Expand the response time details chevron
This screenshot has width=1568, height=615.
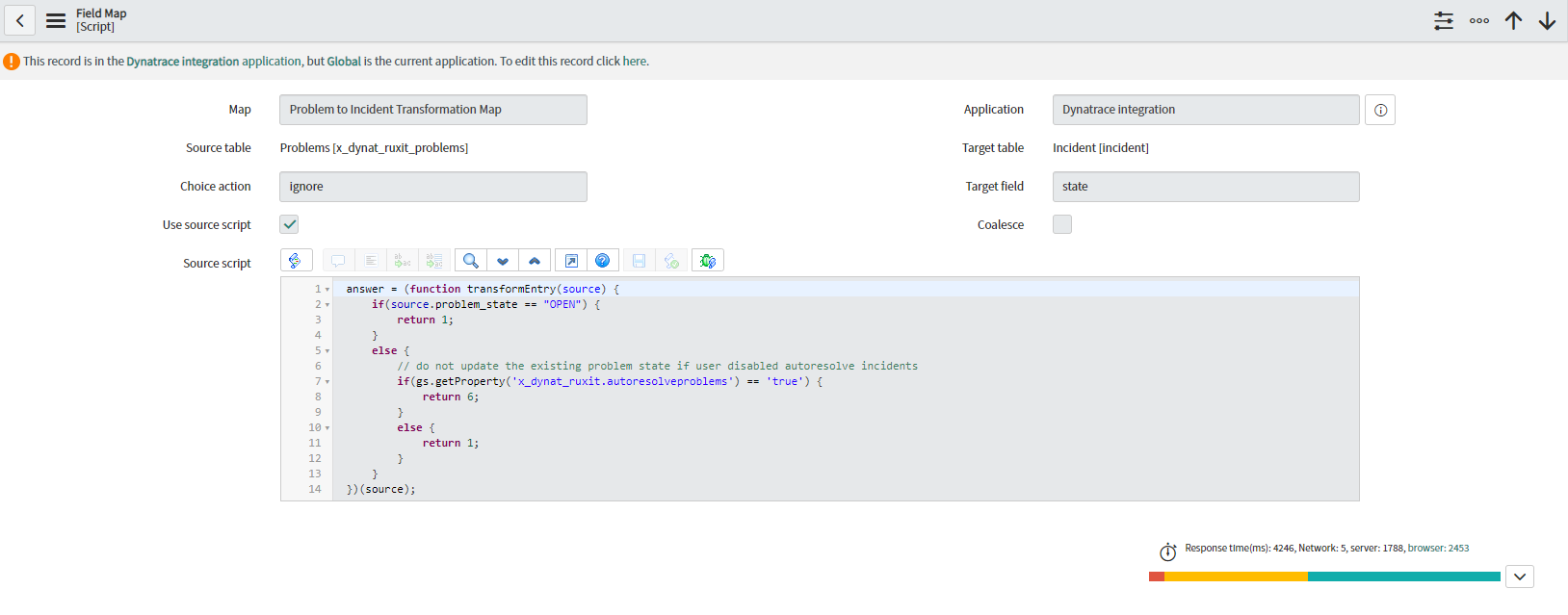tap(1519, 577)
